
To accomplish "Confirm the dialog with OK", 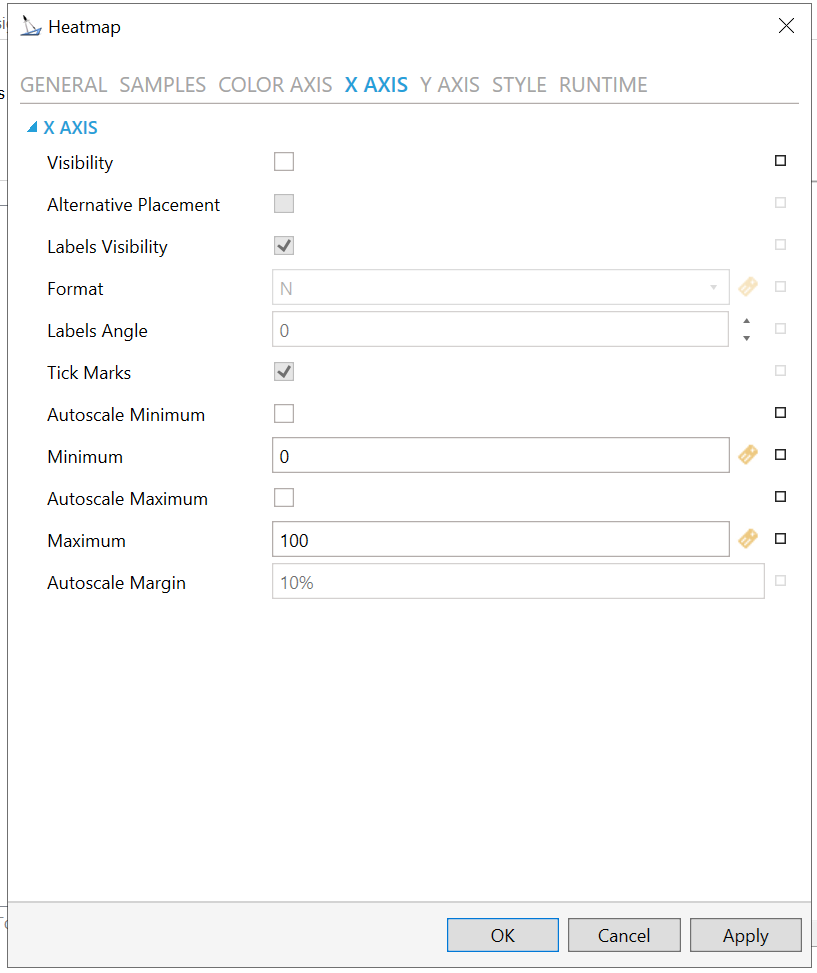I will [502, 936].
